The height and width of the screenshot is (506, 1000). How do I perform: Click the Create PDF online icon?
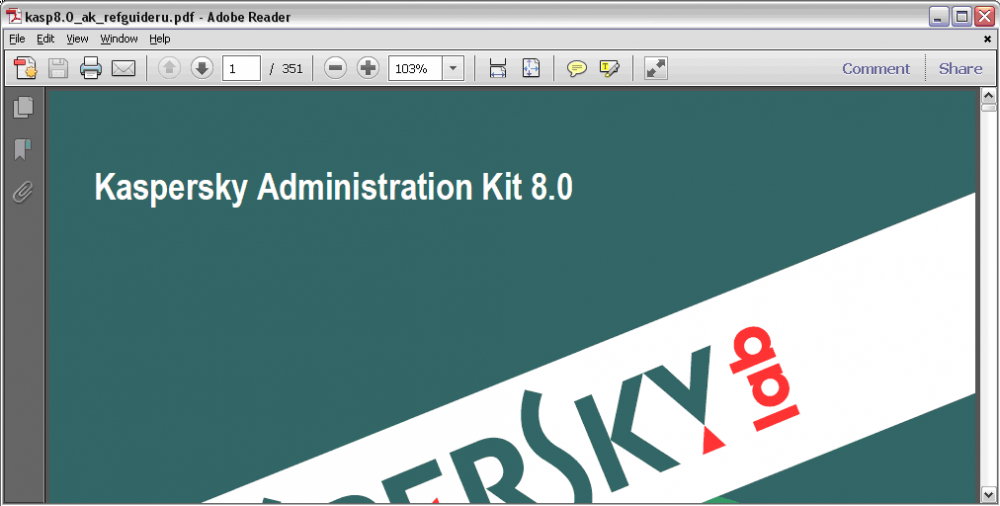(x=26, y=68)
